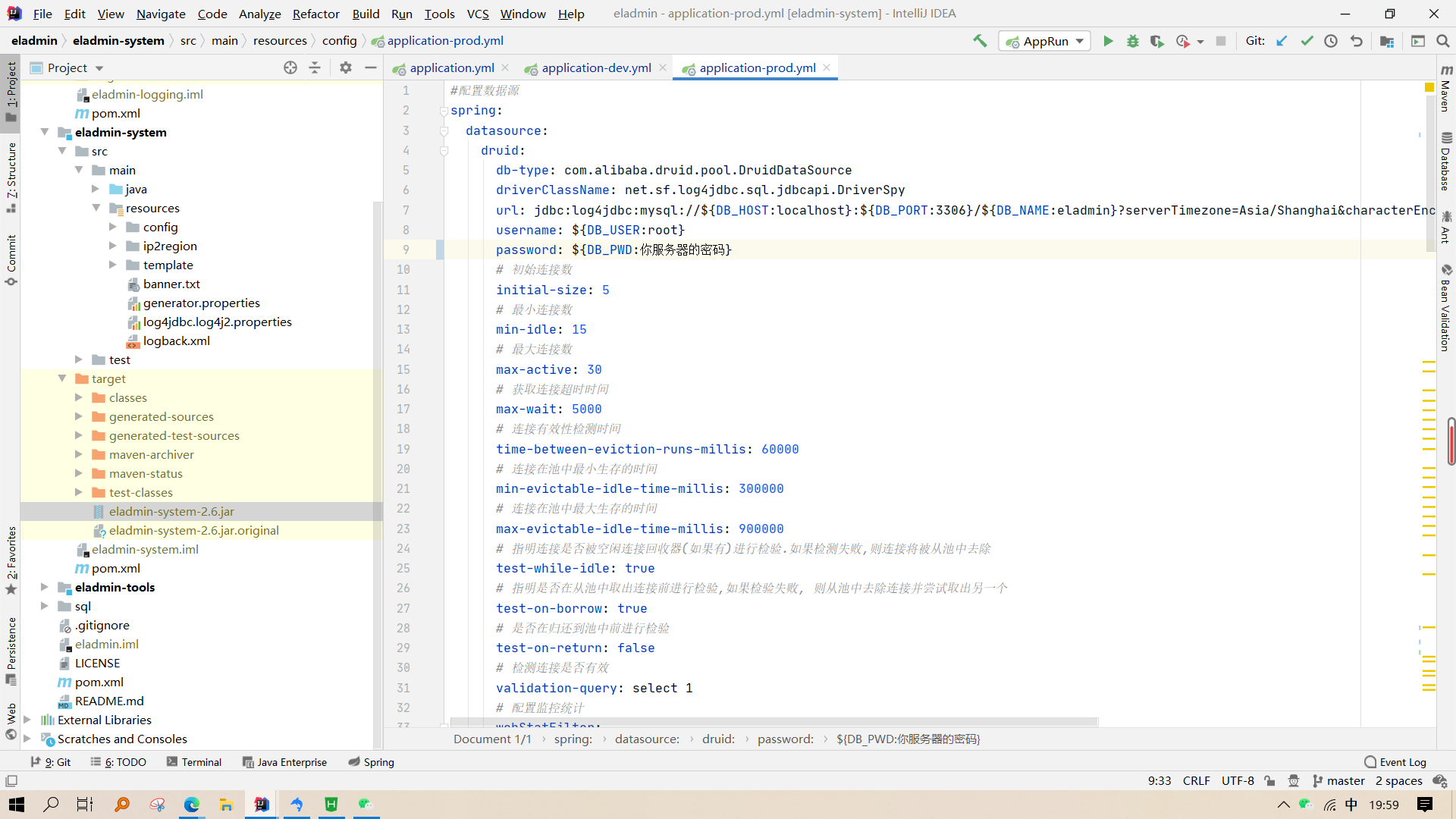1456x819 pixels.
Task: Open Git Show History clock icon
Action: [x=1331, y=41]
